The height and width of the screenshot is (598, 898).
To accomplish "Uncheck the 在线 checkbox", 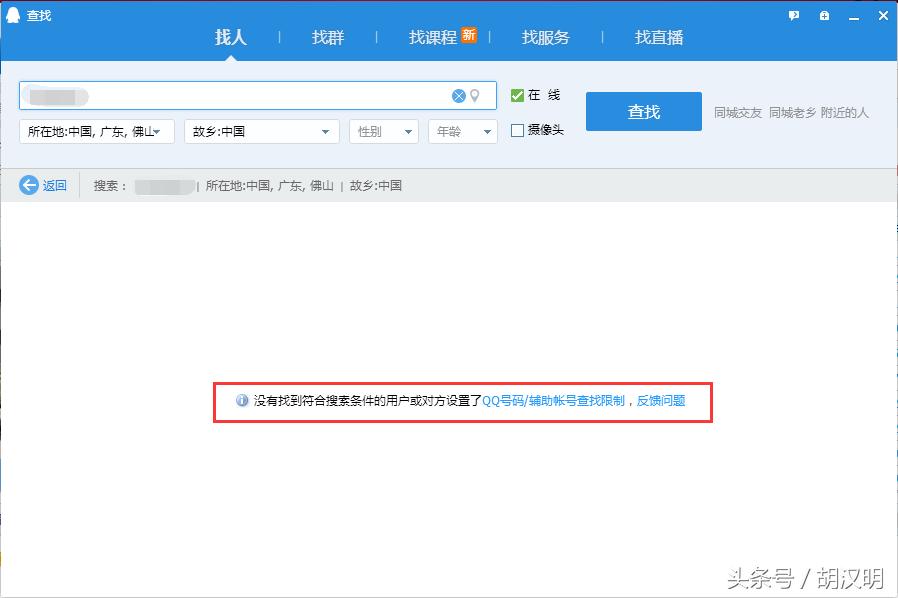I will 517,94.
